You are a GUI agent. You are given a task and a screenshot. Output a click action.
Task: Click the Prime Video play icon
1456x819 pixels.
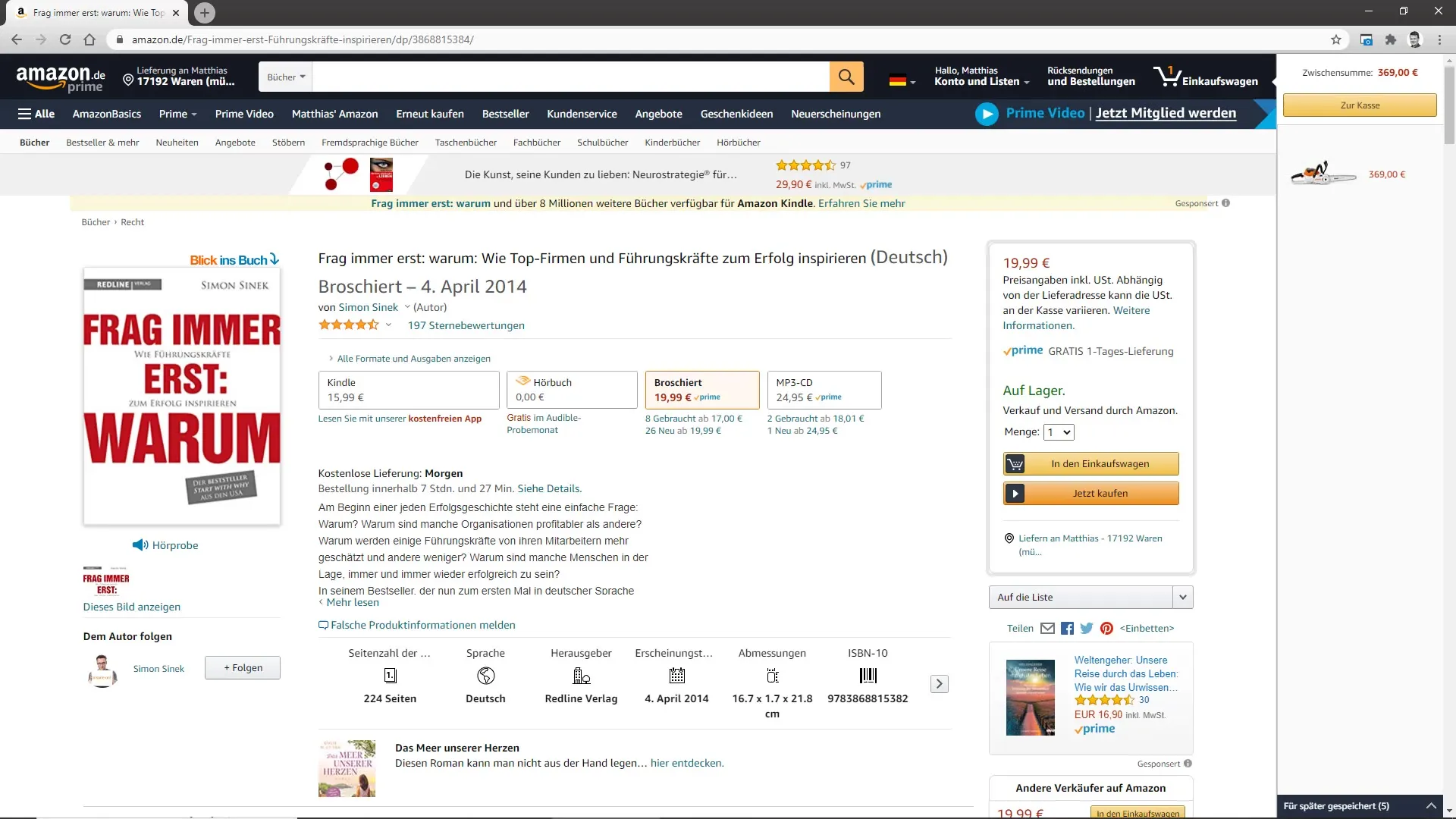pos(987,114)
